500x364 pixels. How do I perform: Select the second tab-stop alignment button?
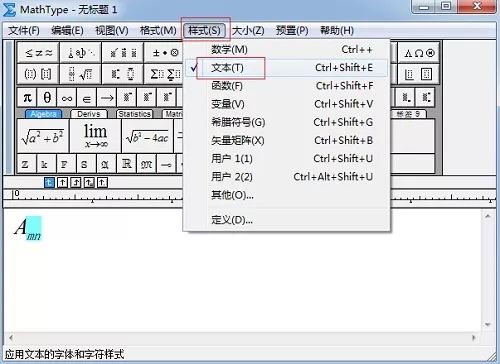[x=62, y=182]
